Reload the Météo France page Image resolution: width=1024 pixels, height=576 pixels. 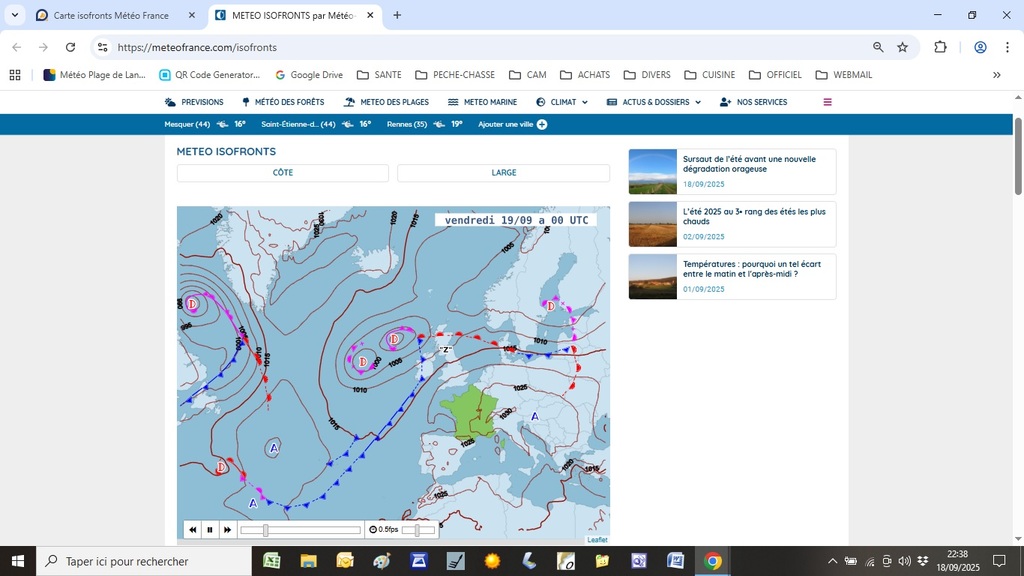coord(70,47)
